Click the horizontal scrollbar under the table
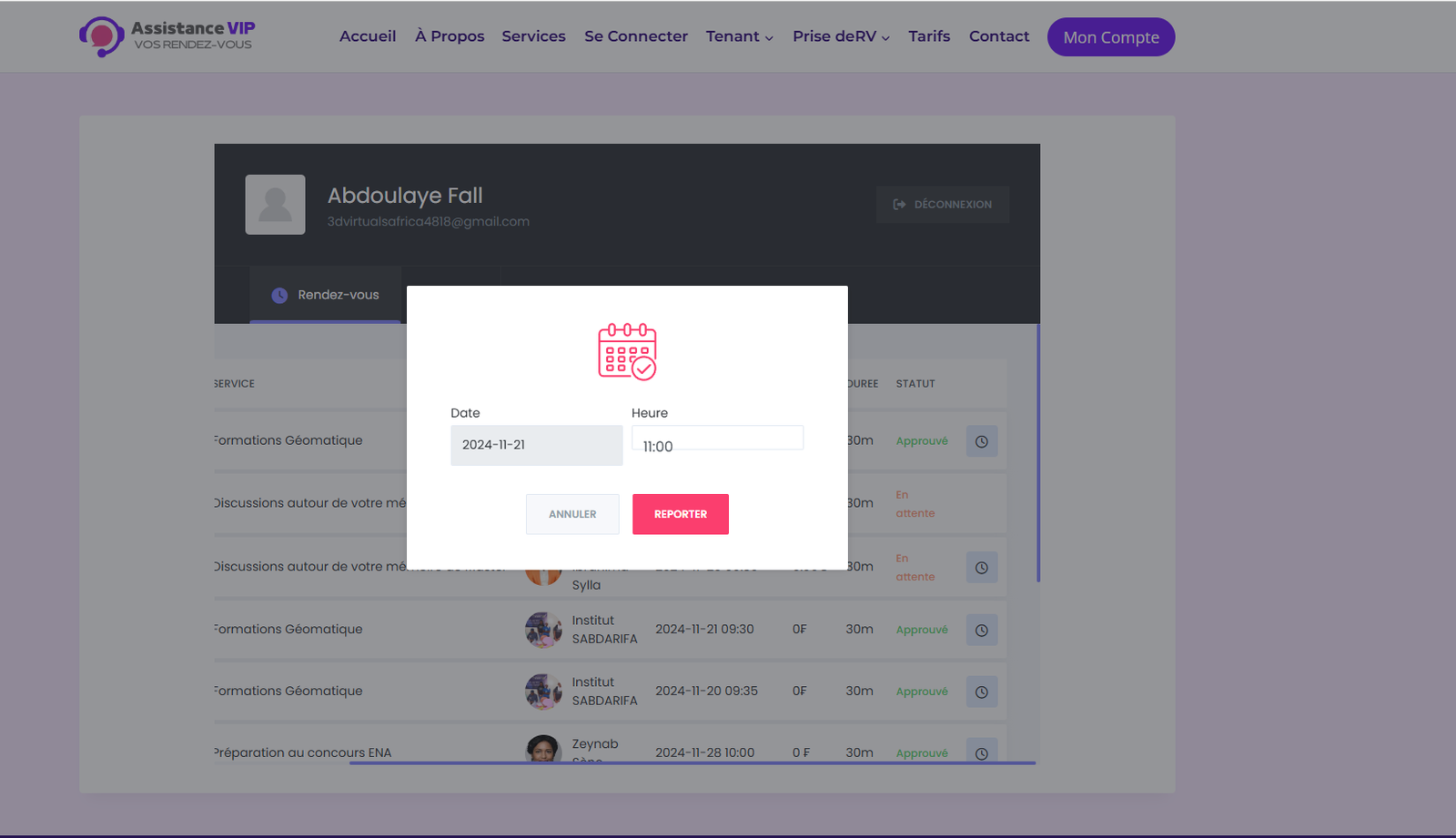Screen dimensions: 1456x838 point(692,763)
